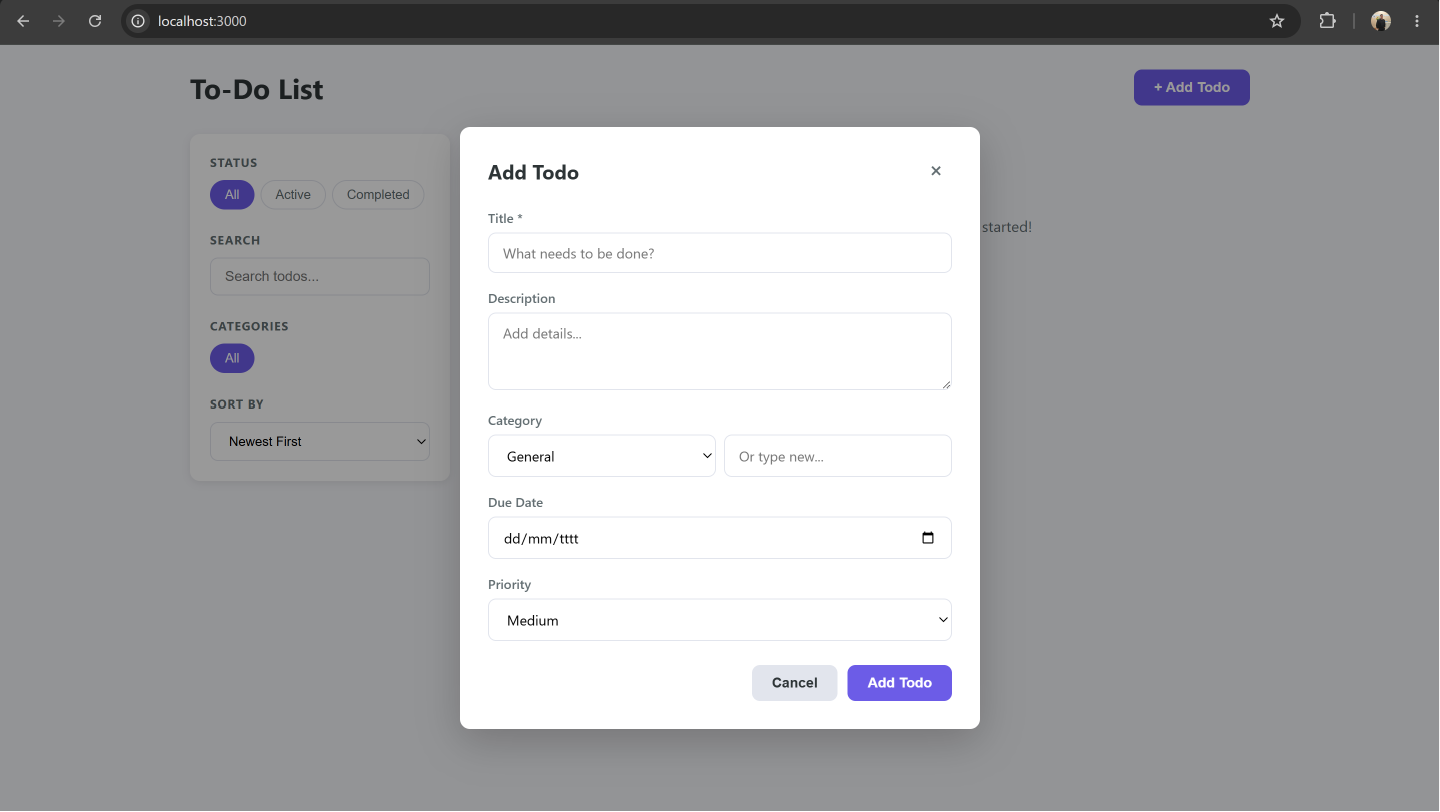This screenshot has height=812, width=1440.
Task: Expand the Category dropdown showing General
Action: point(602,456)
